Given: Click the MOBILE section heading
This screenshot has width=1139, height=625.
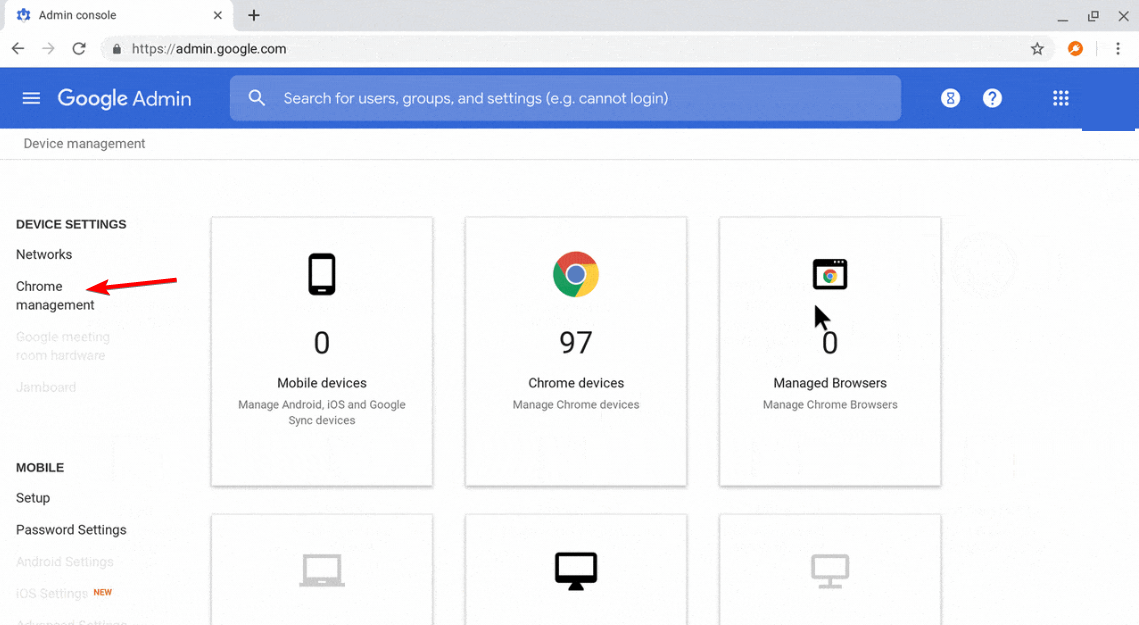Looking at the screenshot, I should (40, 467).
